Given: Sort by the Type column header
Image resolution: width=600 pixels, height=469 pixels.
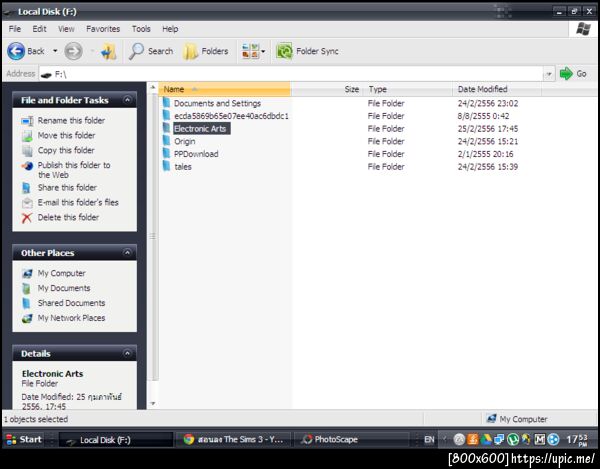Looking at the screenshot, I should 408,89.
